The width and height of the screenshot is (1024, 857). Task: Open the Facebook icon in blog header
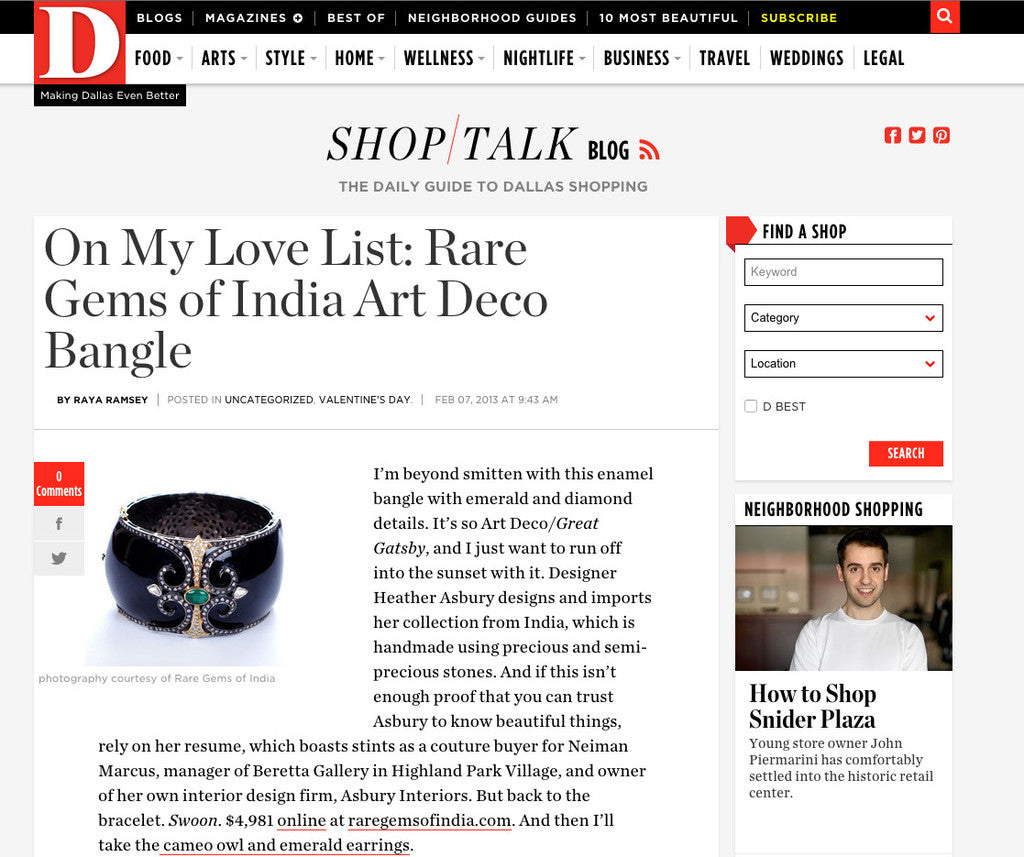click(893, 135)
